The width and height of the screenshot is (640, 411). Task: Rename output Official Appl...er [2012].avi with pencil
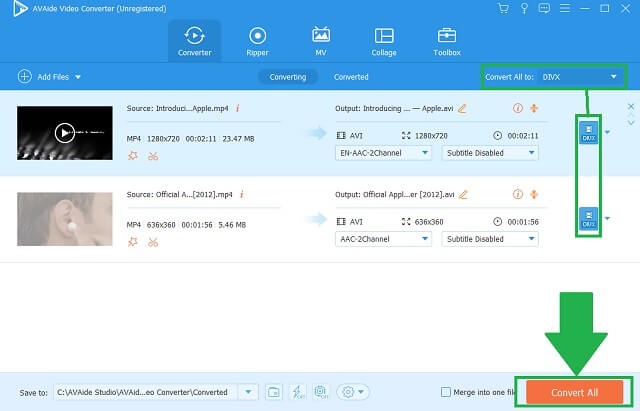click(463, 195)
